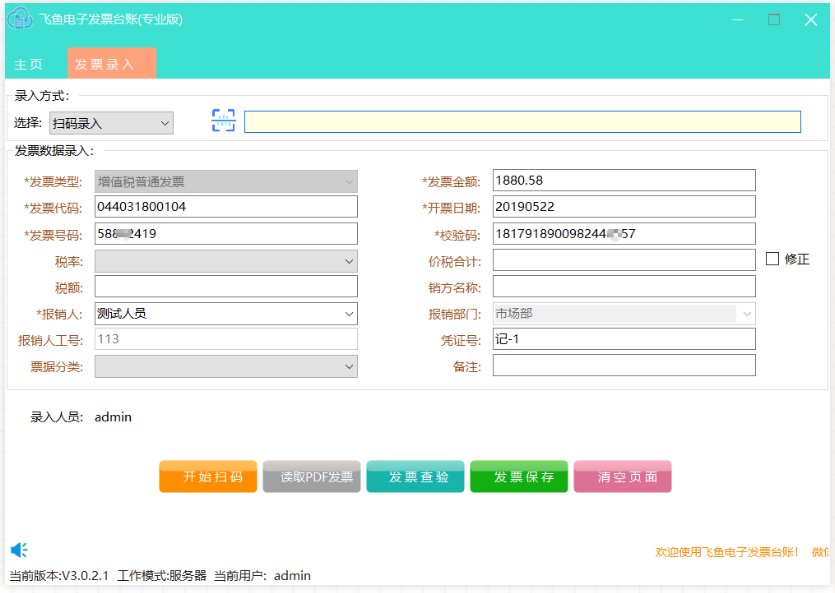Save invoice with 发票保存 button
The width and height of the screenshot is (835, 593).
coord(519,477)
